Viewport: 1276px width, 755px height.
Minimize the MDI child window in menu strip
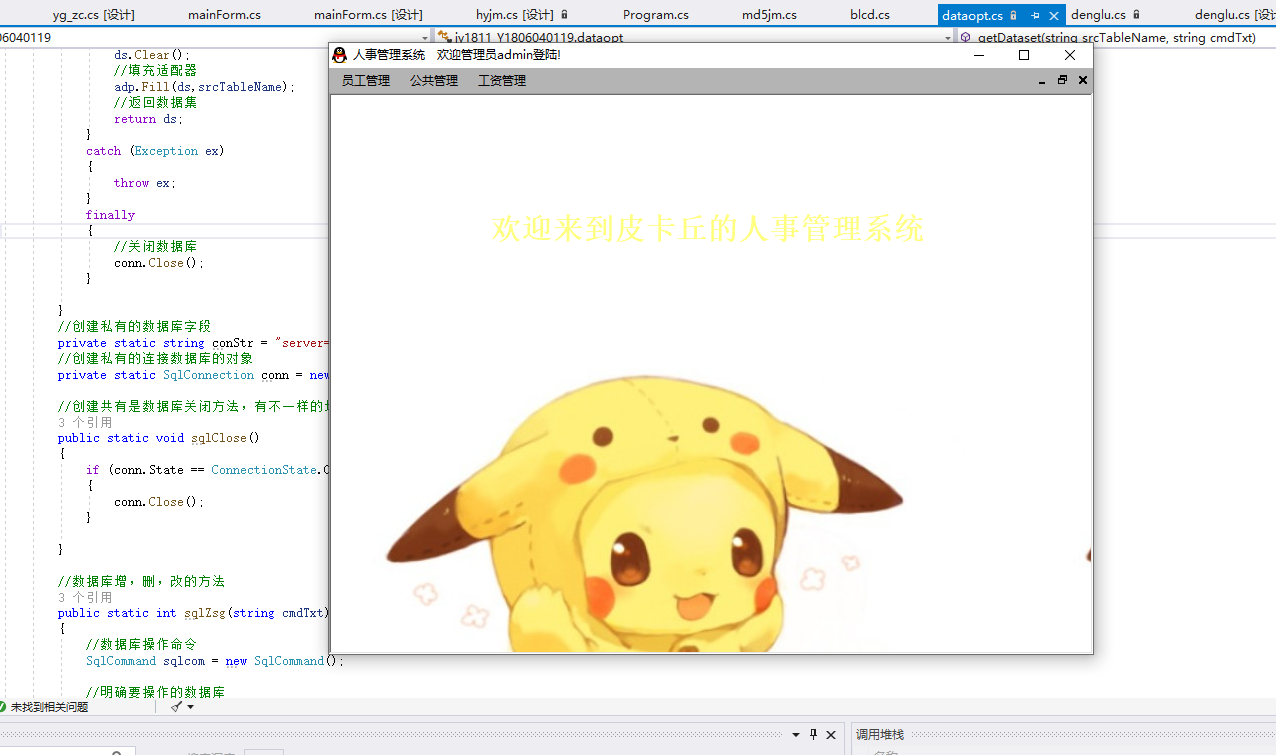pos(1042,81)
